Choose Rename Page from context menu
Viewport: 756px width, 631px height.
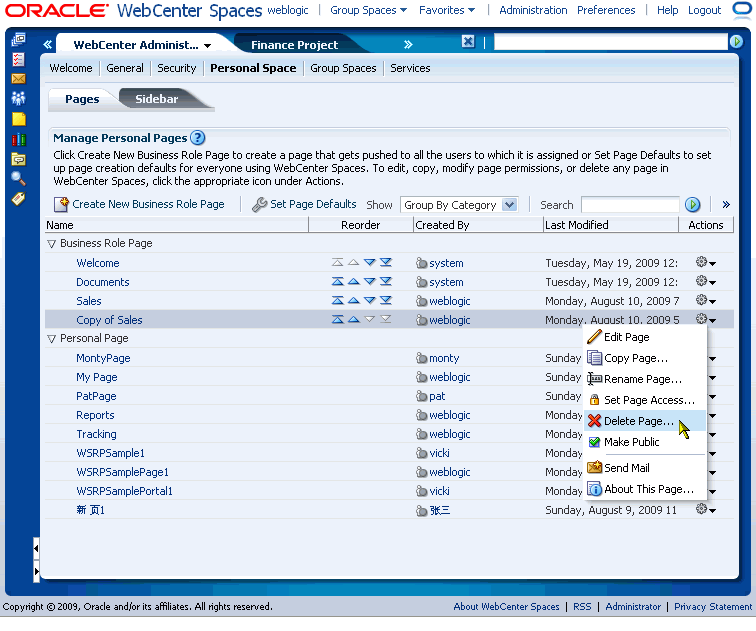tap(645, 379)
